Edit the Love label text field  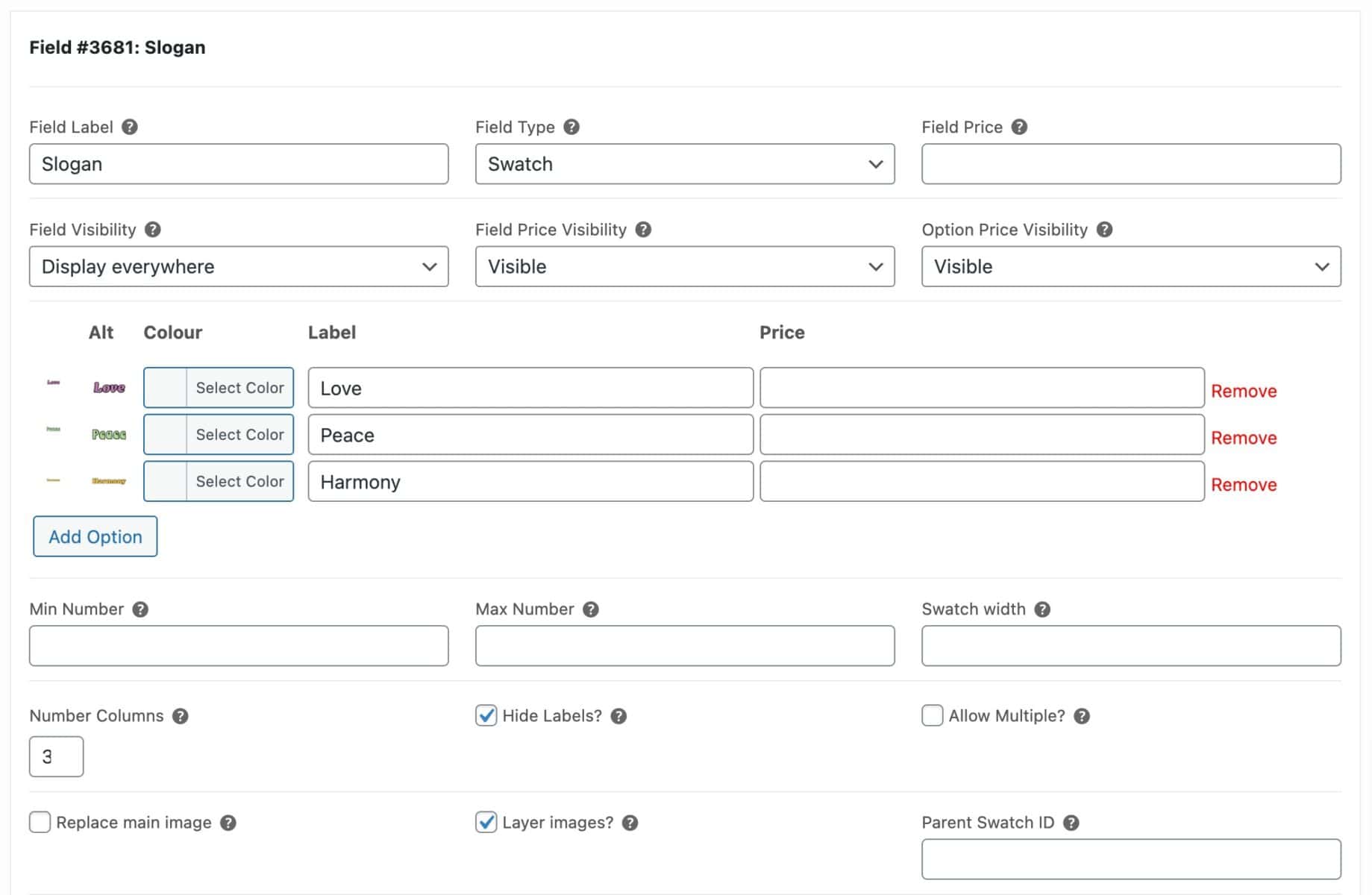(x=530, y=387)
